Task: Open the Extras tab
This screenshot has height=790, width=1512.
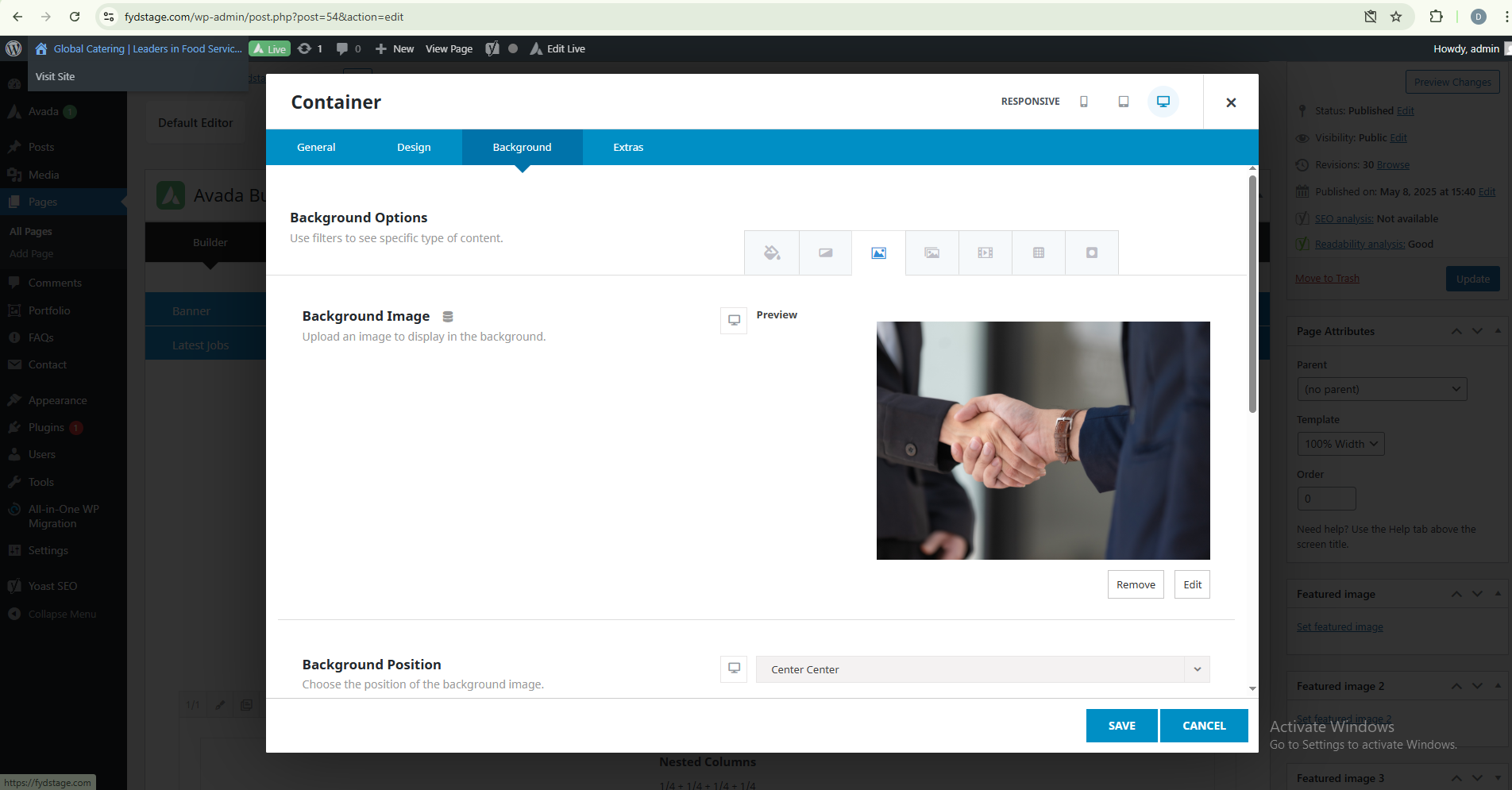Action: 627,148
